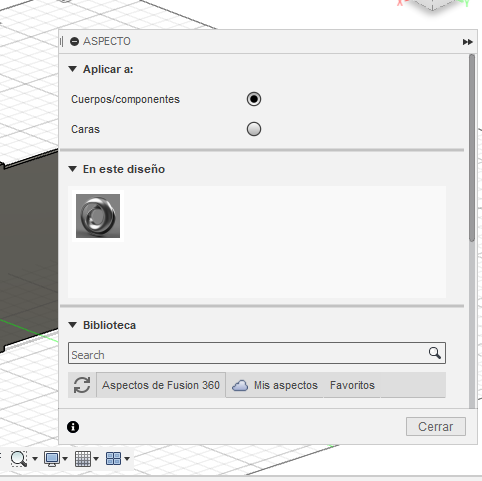The height and width of the screenshot is (481, 482).
Task: Collapse the Biblioteca section
Action: (x=72, y=325)
